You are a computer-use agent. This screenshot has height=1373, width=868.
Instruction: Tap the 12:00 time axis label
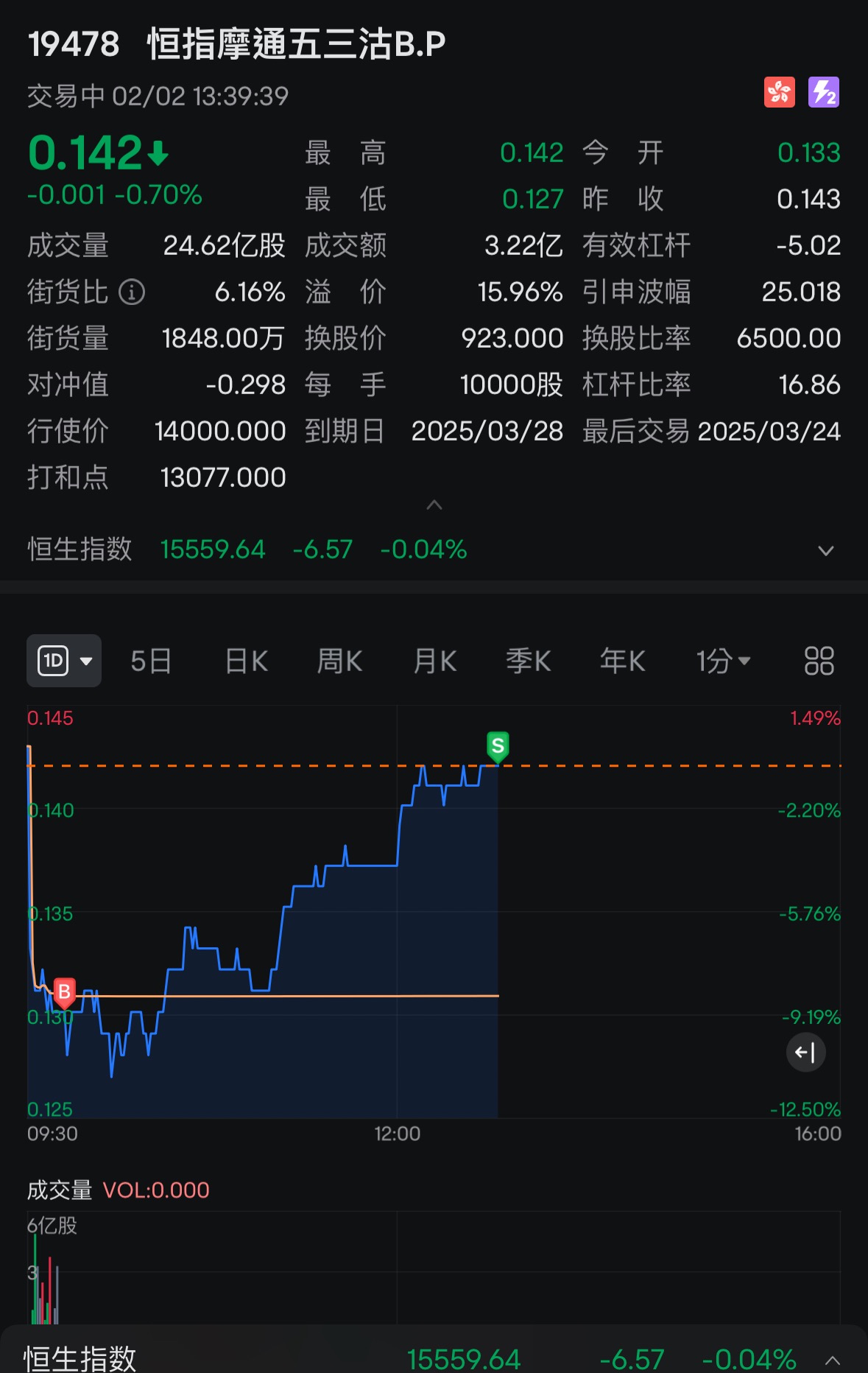pyautogui.click(x=398, y=1134)
